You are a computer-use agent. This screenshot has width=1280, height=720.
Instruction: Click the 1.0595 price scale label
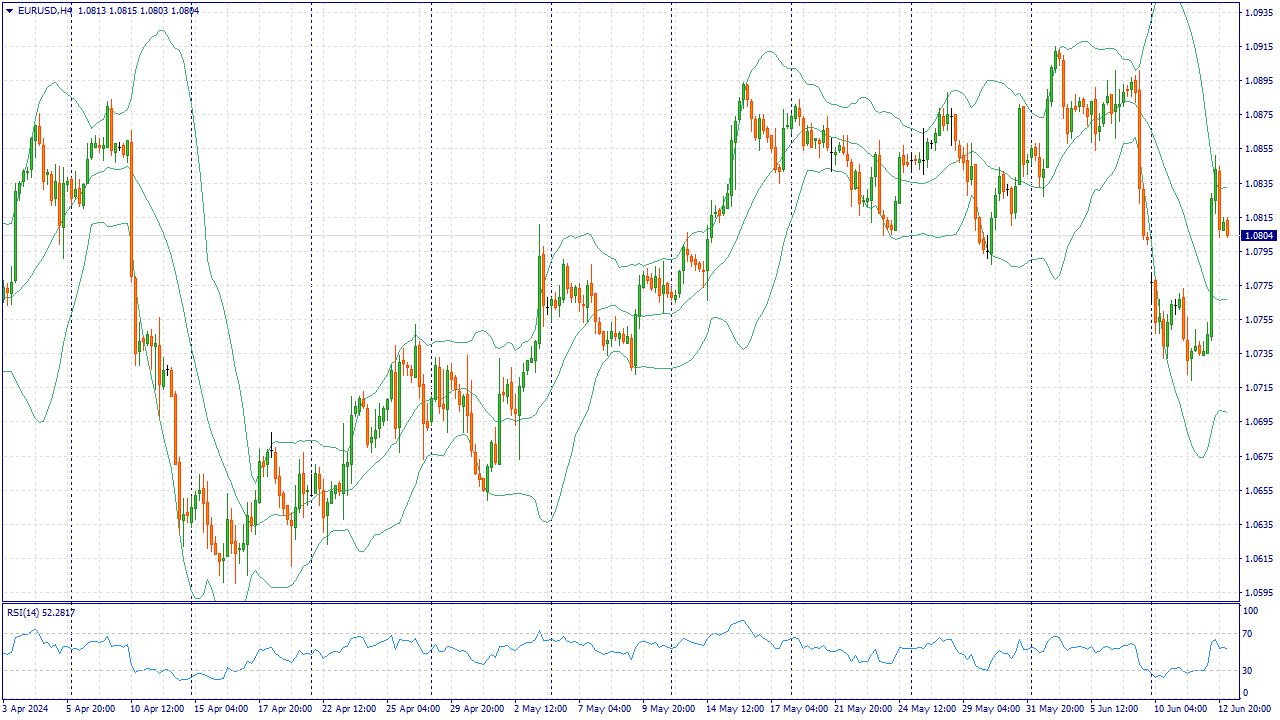(1258, 592)
